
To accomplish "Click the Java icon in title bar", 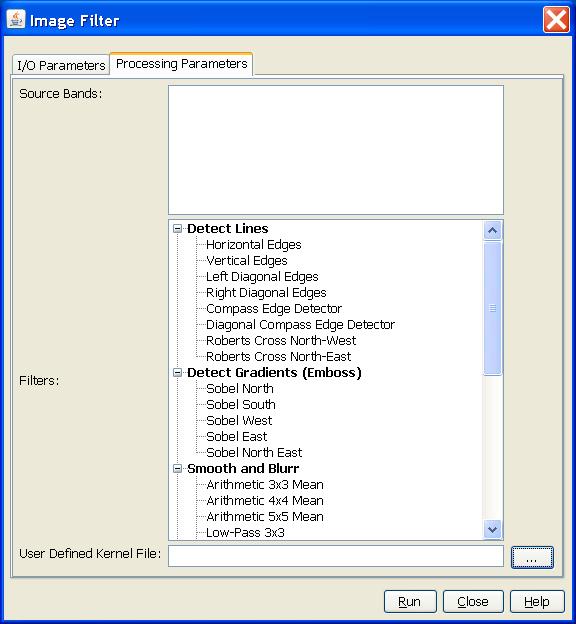I will [16, 19].
